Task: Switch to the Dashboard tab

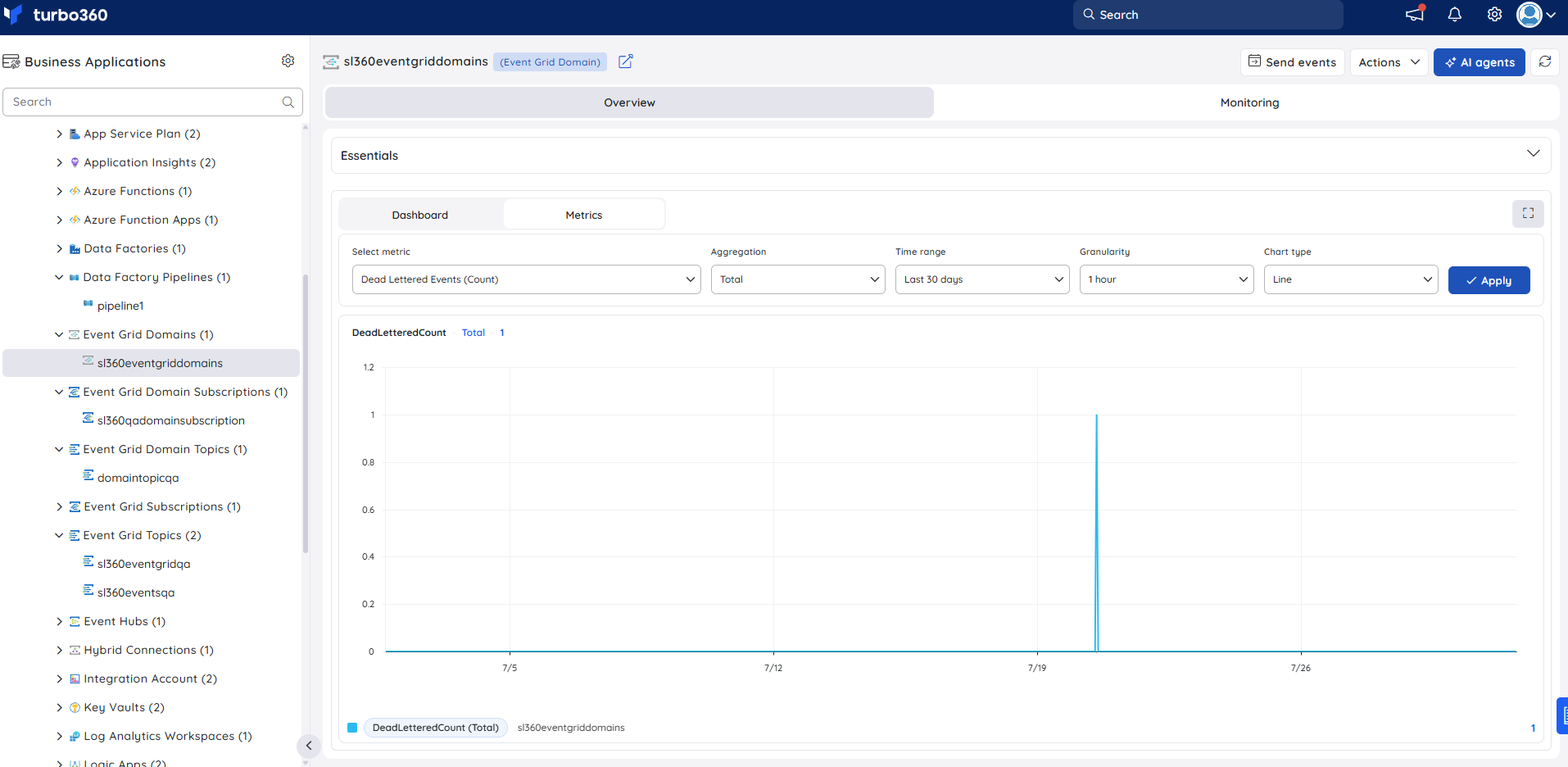Action: (420, 215)
